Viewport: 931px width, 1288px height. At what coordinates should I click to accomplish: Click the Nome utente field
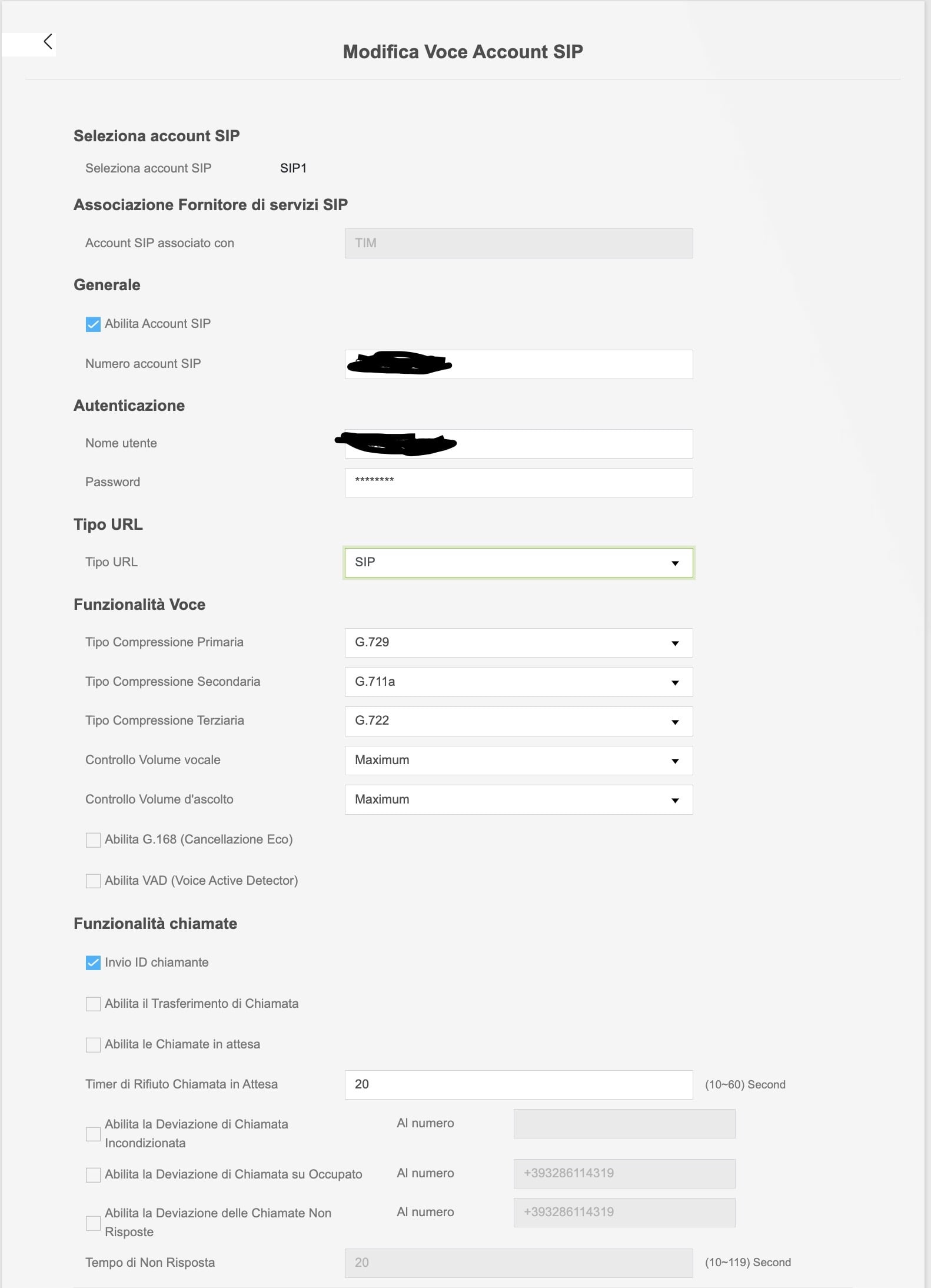pos(518,443)
